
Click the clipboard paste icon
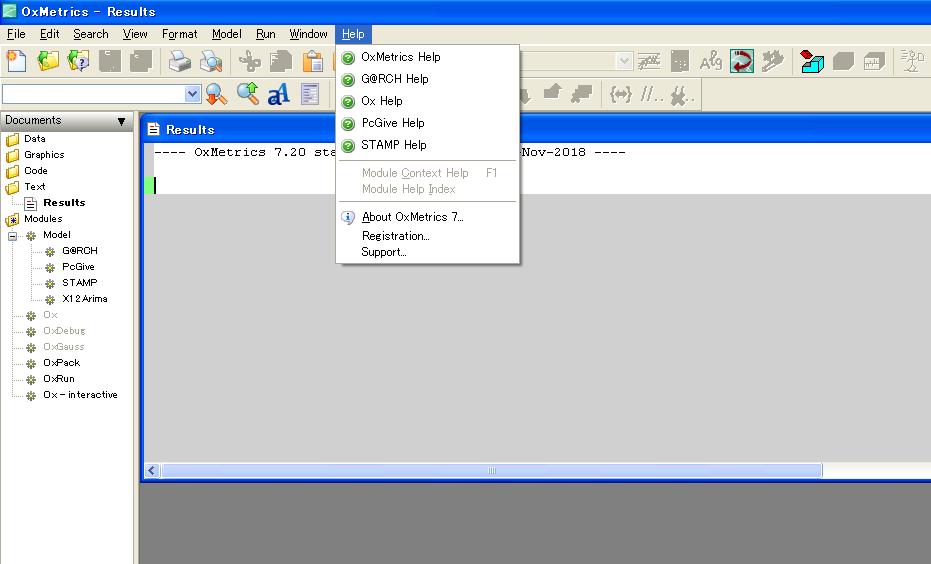pos(312,61)
